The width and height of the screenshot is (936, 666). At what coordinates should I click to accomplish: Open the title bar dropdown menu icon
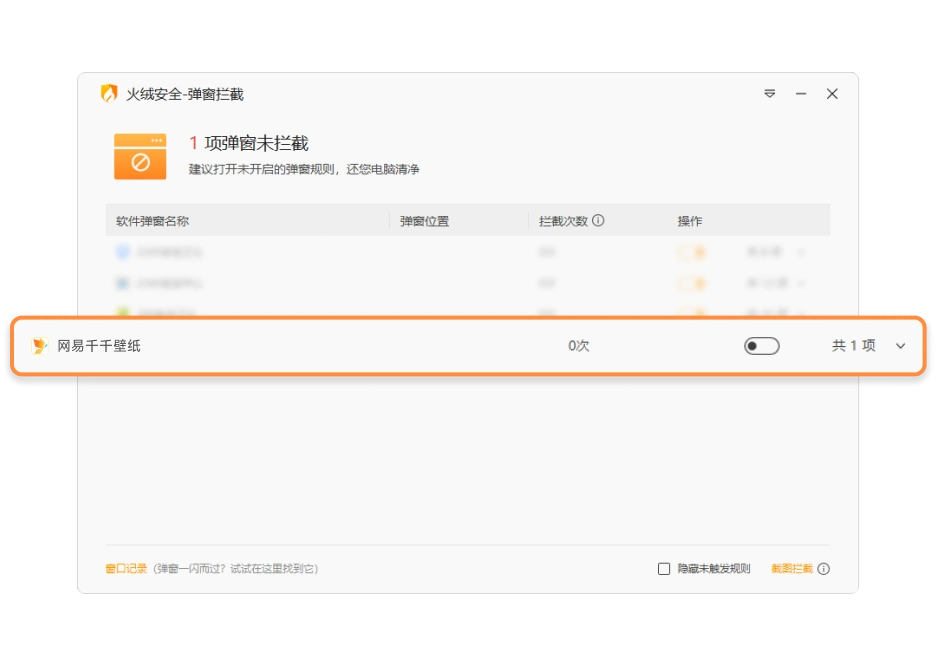[x=769, y=94]
